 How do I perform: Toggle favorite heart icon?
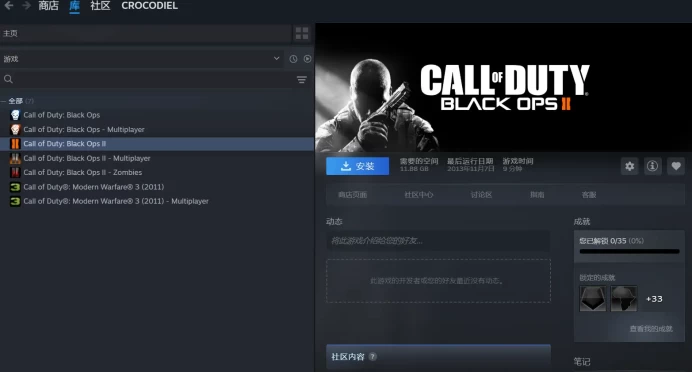coord(676,166)
